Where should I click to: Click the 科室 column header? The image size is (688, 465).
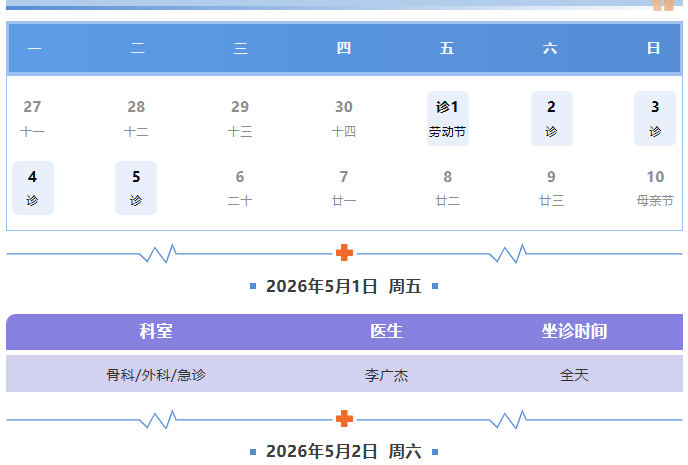click(x=156, y=331)
